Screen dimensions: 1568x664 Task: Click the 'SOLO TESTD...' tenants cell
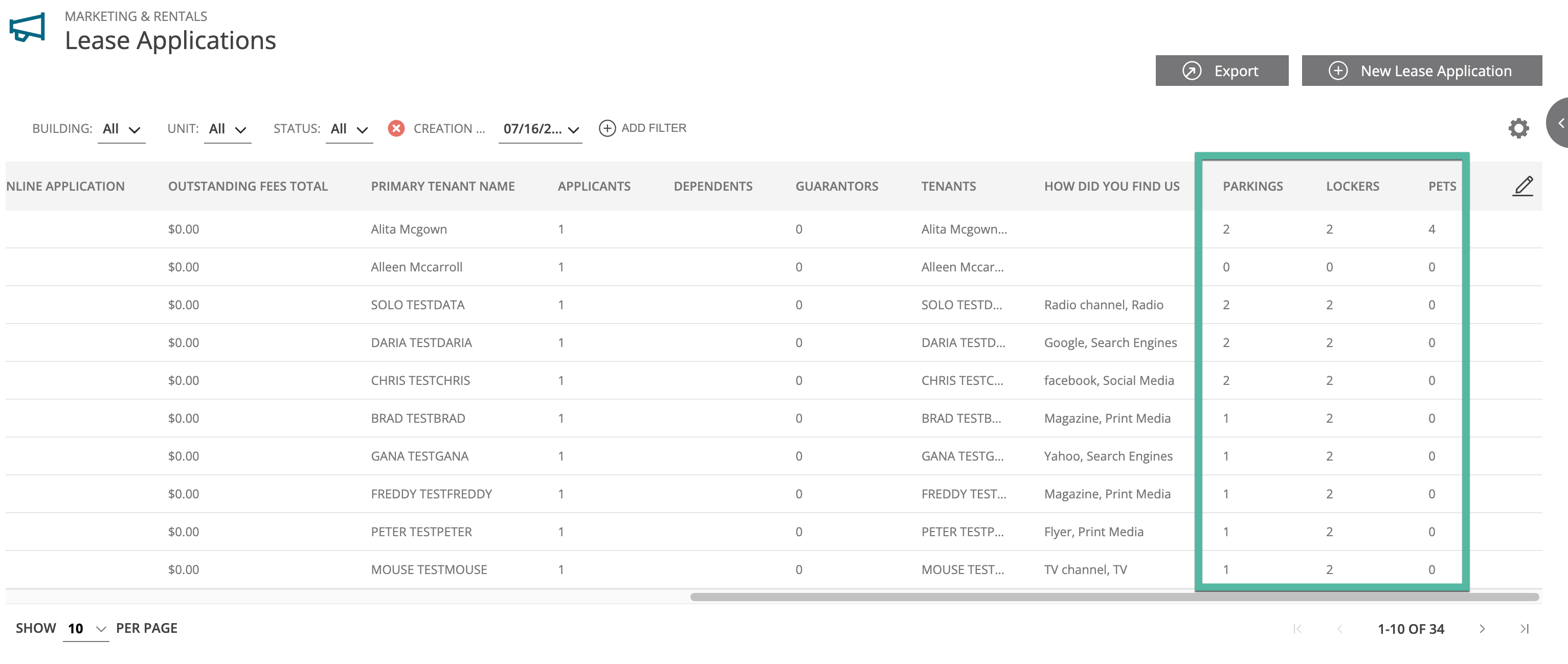[961, 305]
